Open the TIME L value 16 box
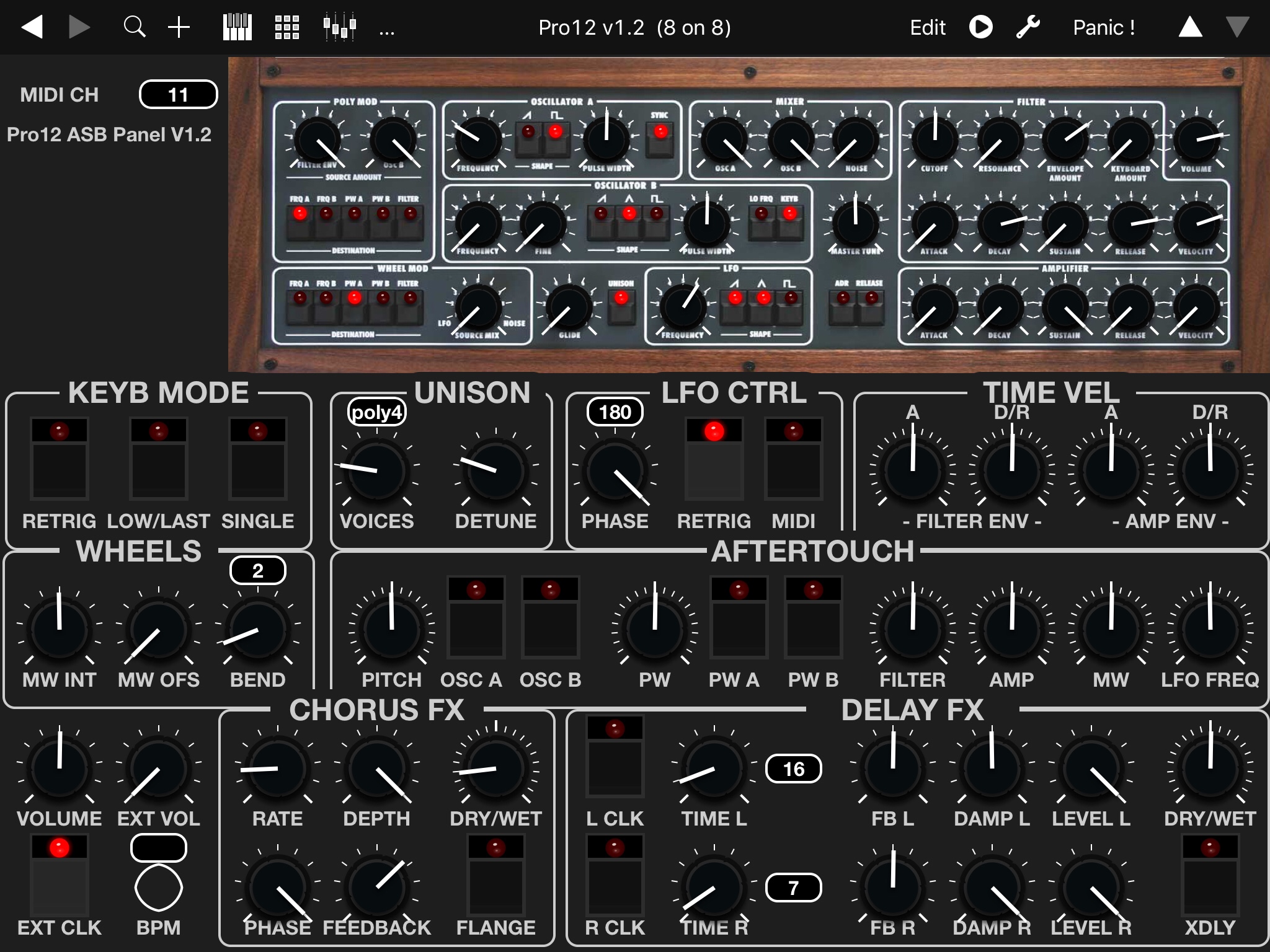Image resolution: width=1270 pixels, height=952 pixels. 794,769
